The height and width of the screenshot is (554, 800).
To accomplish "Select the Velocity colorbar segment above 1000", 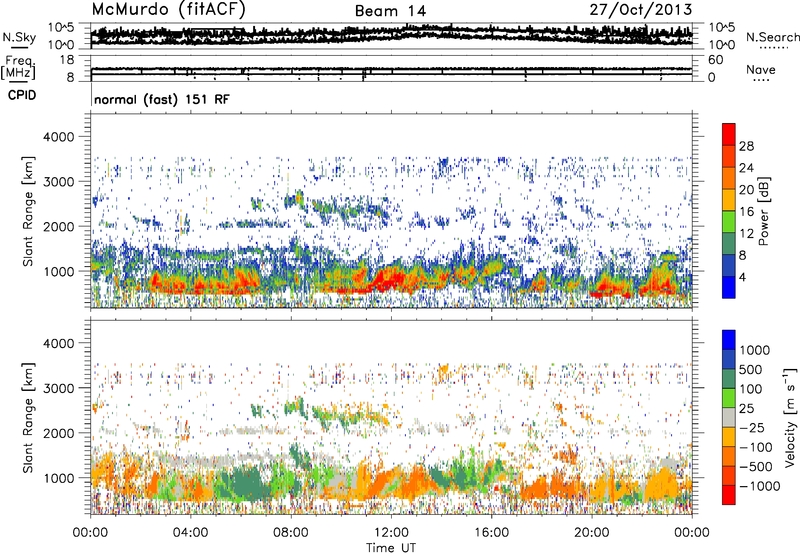I will coord(729,340).
